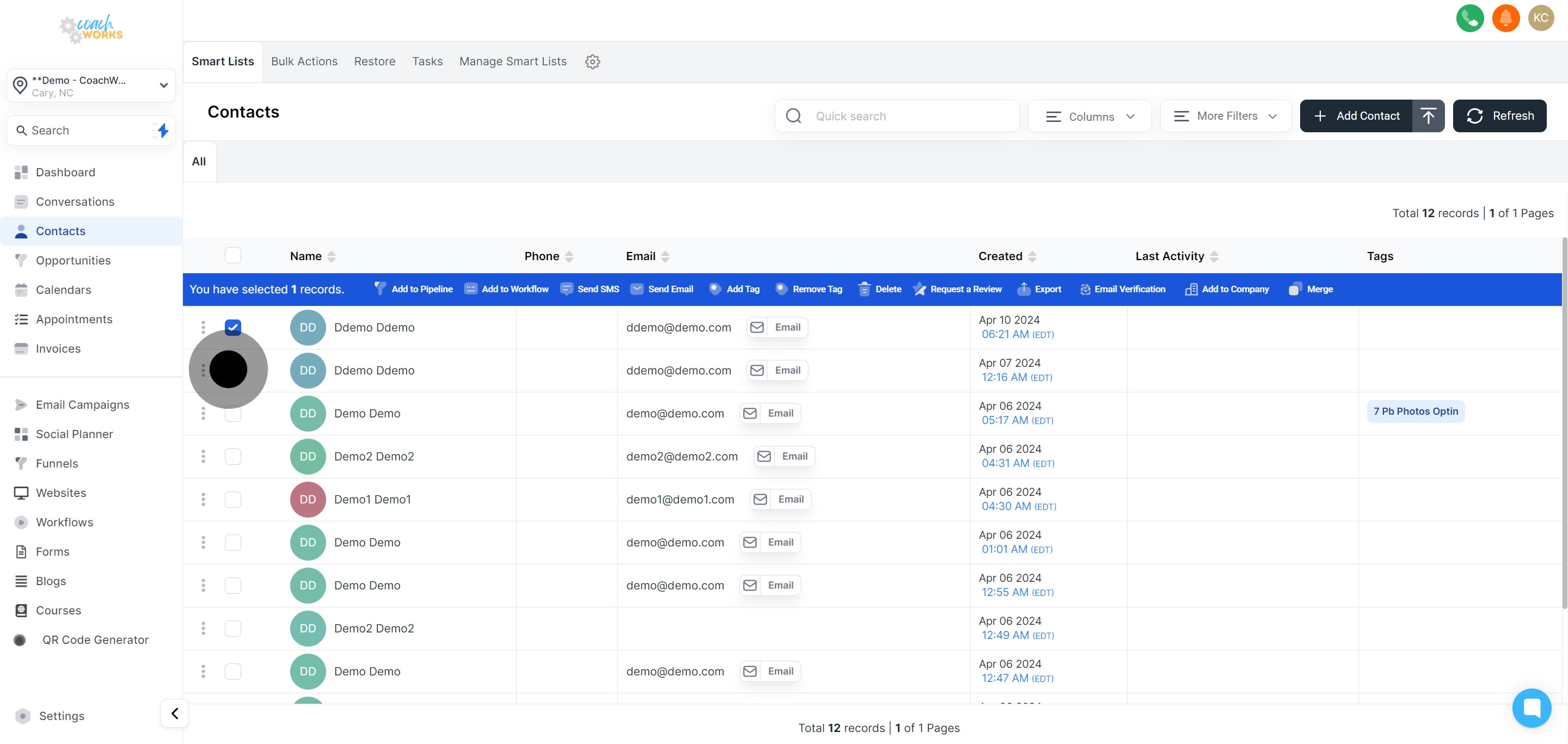This screenshot has height=744, width=1568.
Task: Click the Refresh button
Action: (x=1499, y=116)
